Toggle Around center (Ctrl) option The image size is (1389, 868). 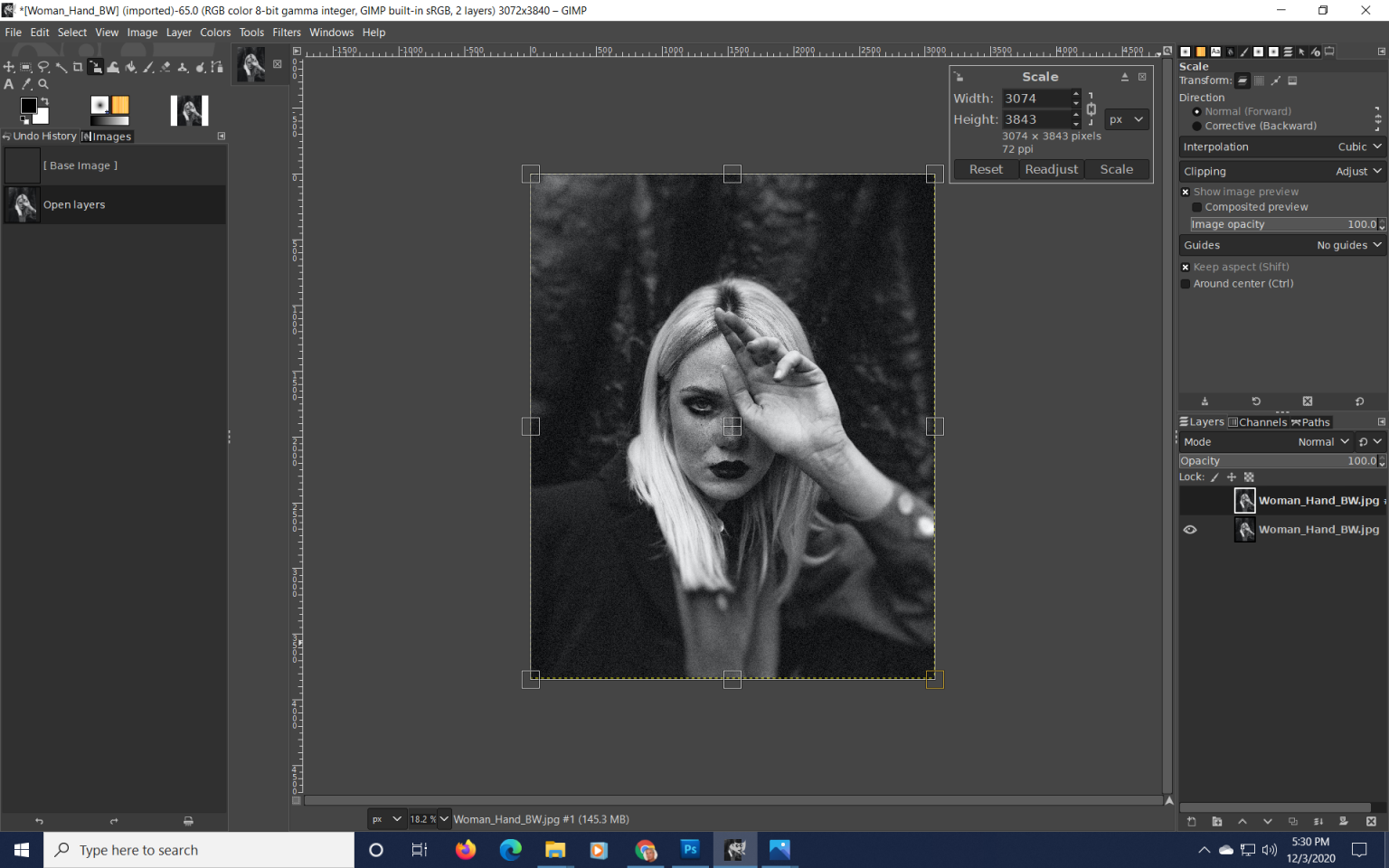coord(1186,283)
